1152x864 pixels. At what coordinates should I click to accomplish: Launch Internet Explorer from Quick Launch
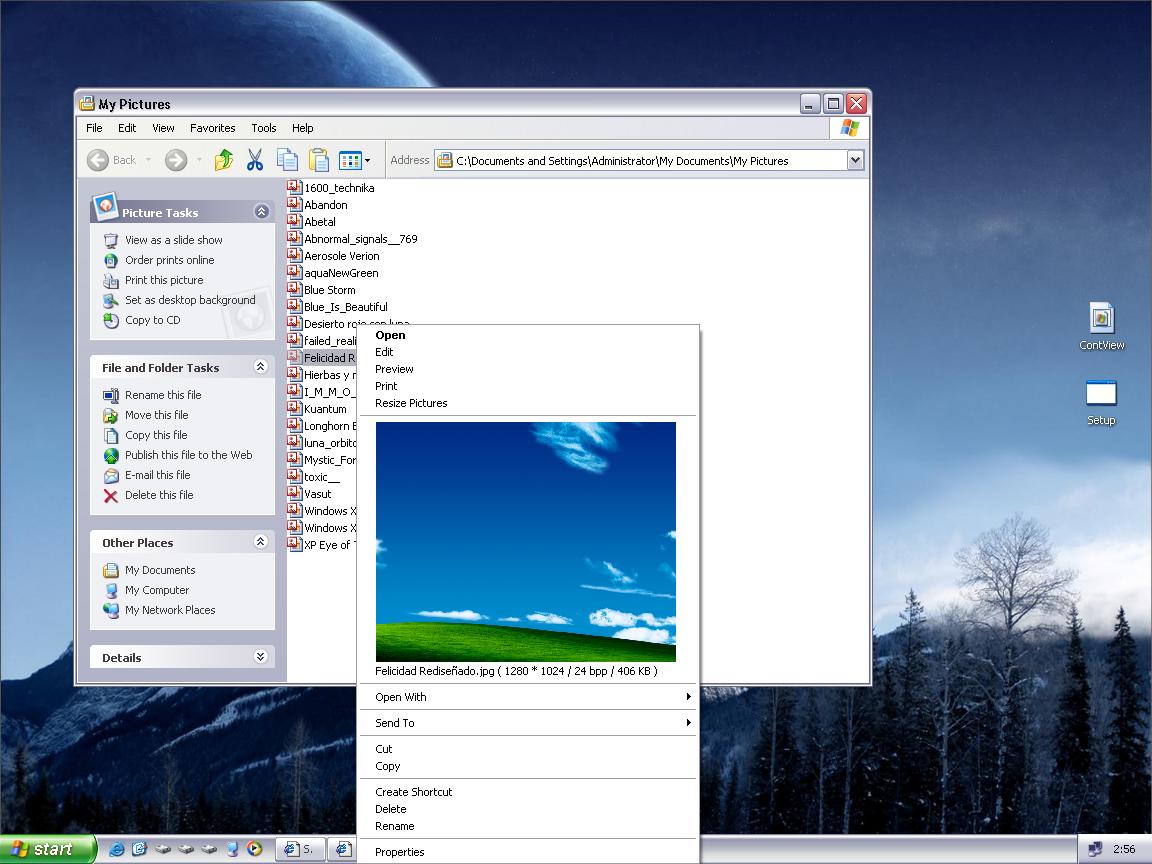[116, 849]
